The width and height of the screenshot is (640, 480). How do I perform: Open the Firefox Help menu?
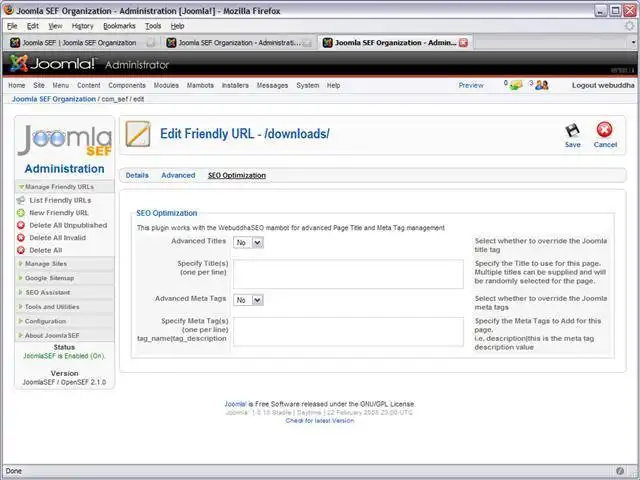click(178, 26)
